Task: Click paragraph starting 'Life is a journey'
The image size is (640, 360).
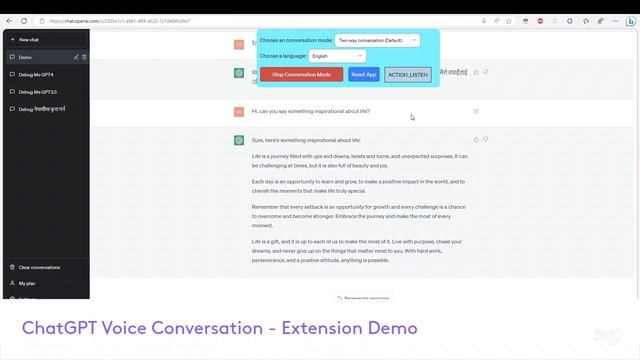Action: coord(360,161)
